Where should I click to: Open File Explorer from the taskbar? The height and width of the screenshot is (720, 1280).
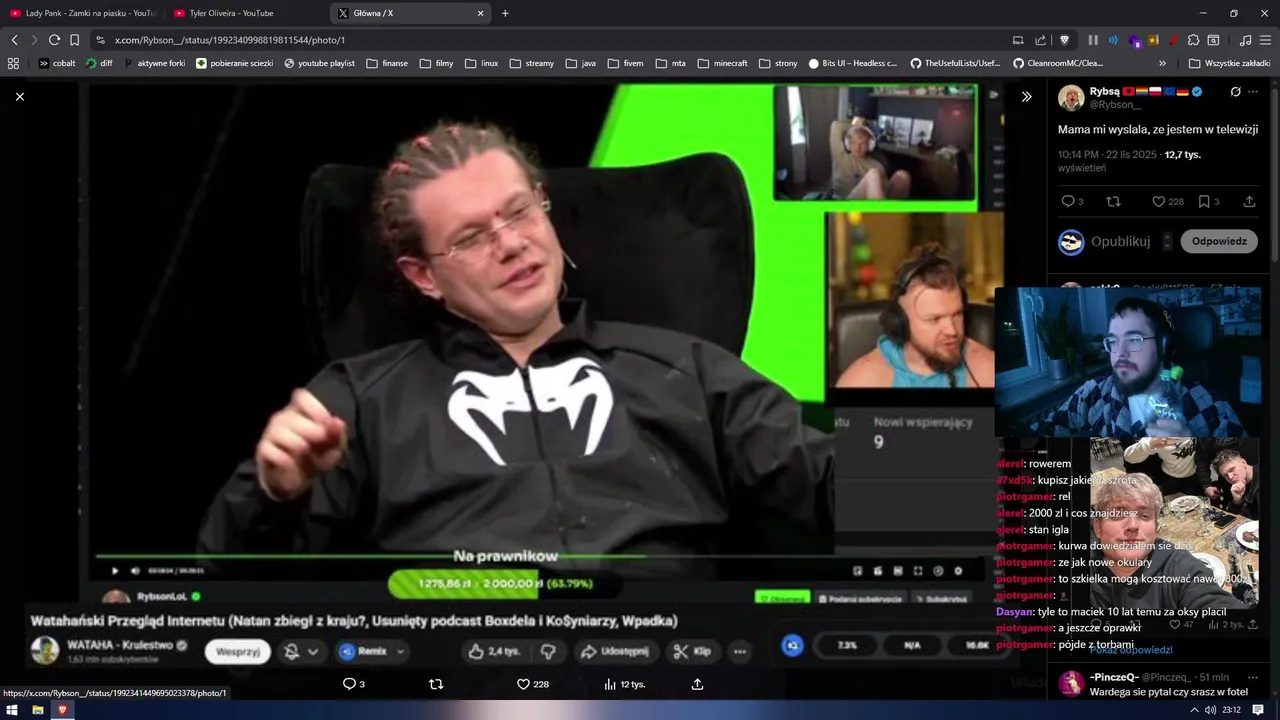(38, 710)
